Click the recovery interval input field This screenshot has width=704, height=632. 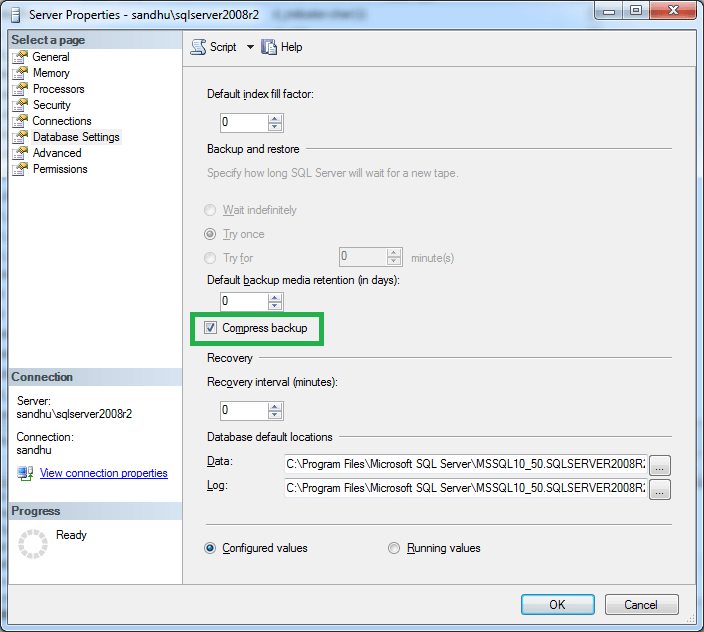(244, 411)
